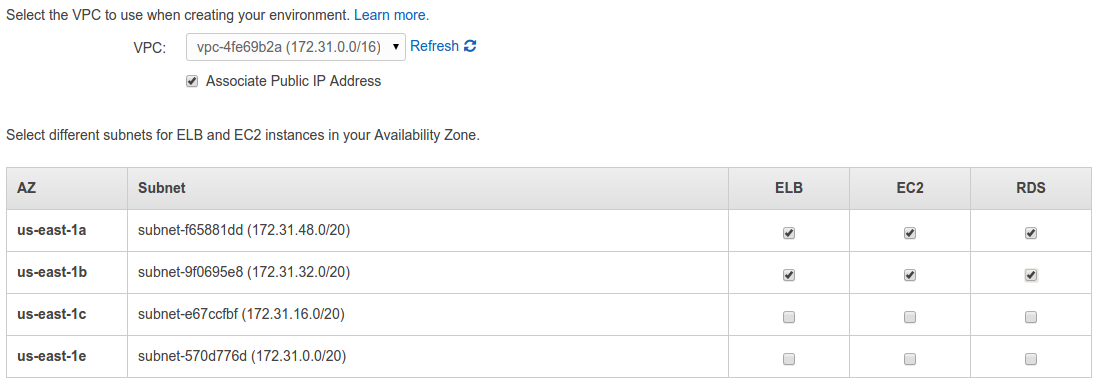Click the Refresh link text

434,46
